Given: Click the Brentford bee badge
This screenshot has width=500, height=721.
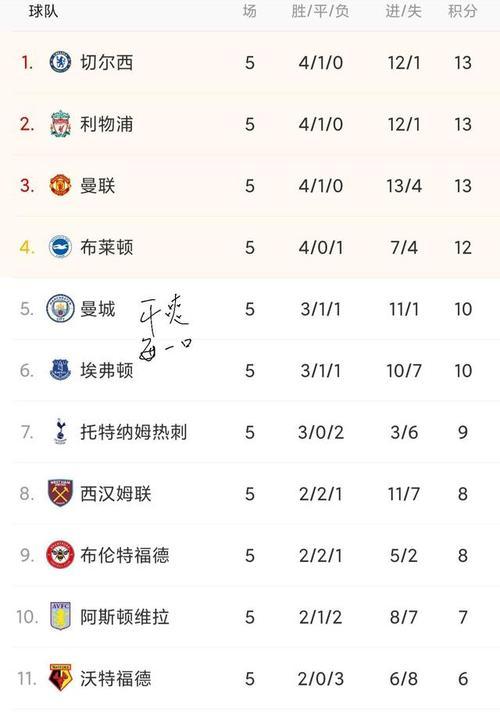Looking at the screenshot, I should [x=60, y=555].
